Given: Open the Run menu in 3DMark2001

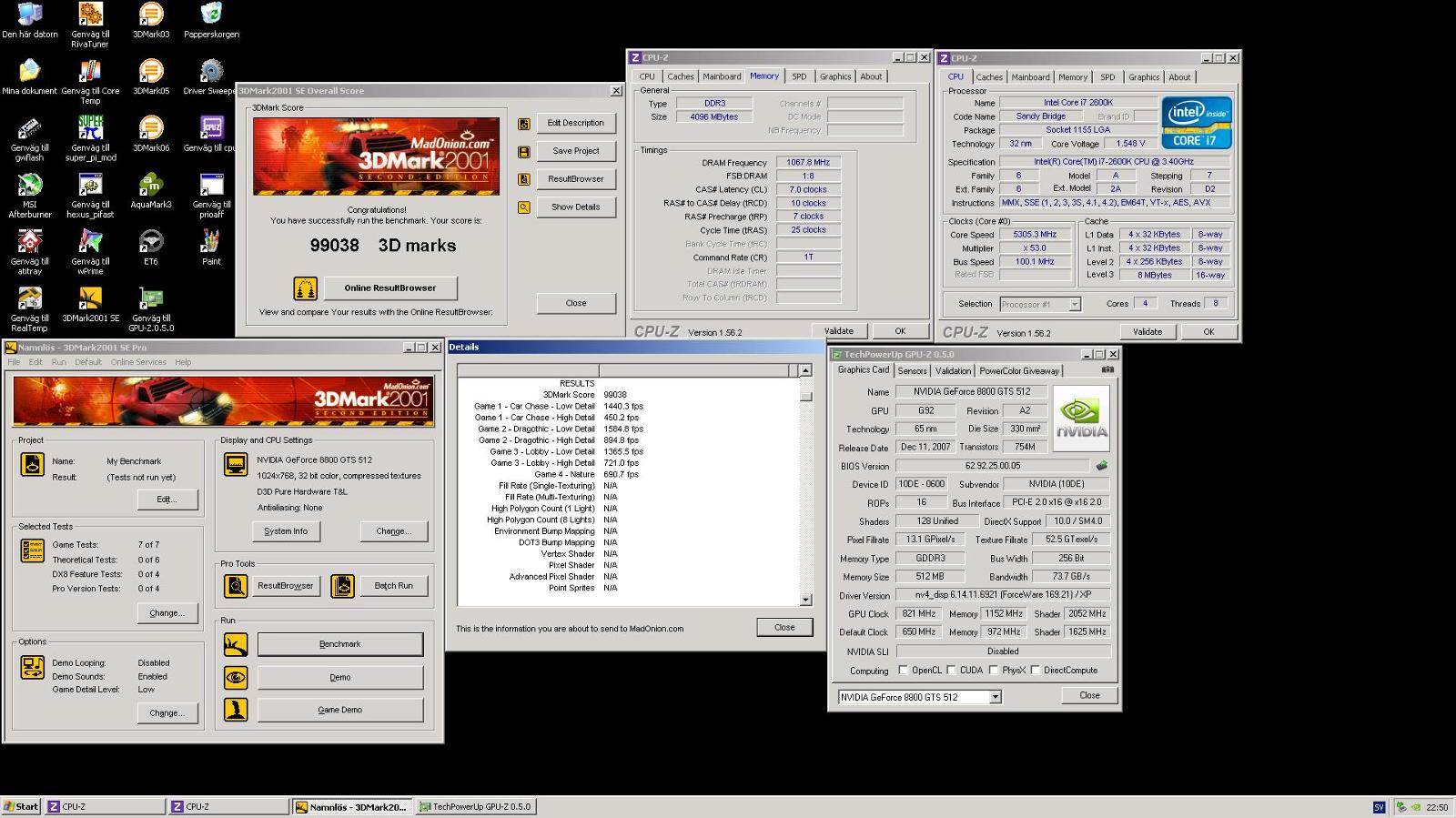Looking at the screenshot, I should (x=59, y=362).
